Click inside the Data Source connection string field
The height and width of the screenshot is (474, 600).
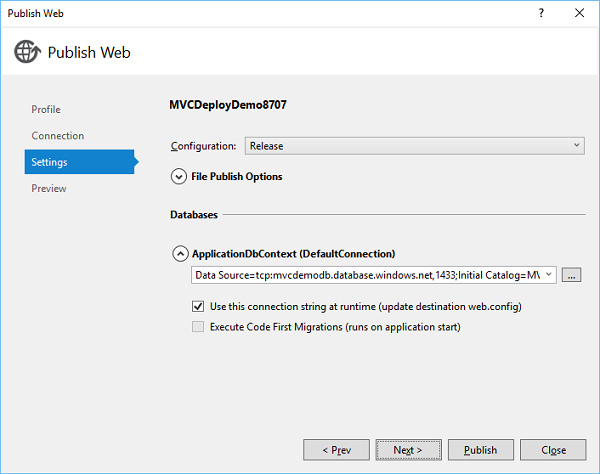365,275
